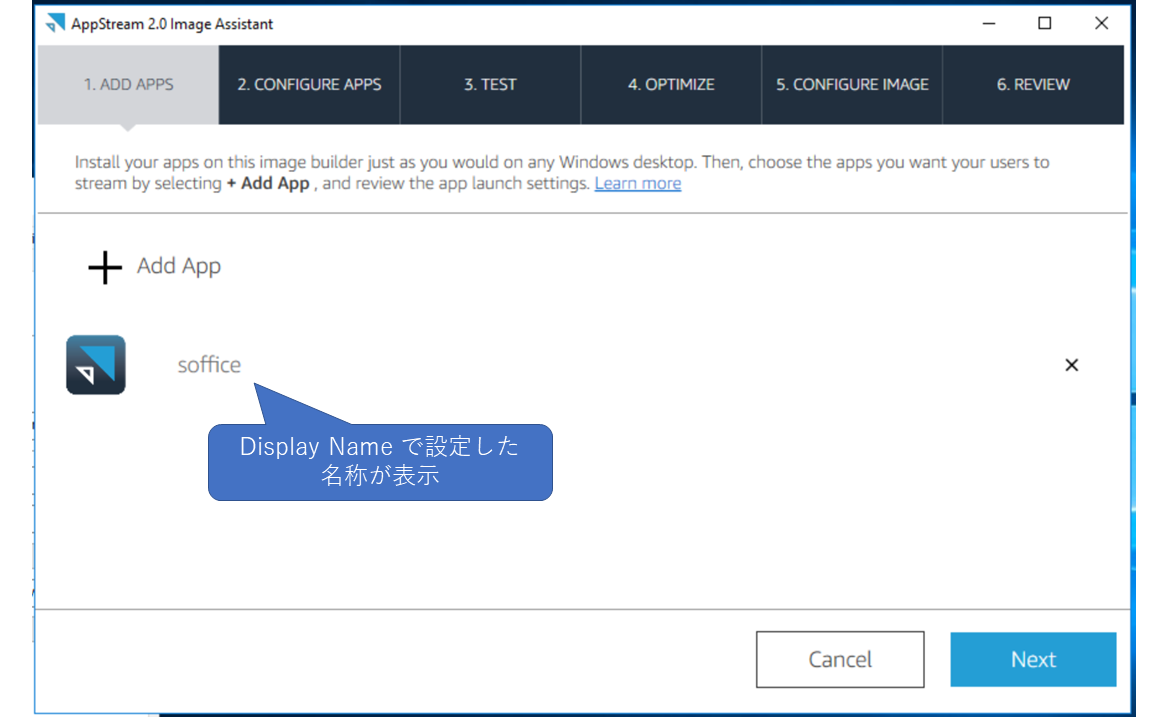Open the 1. ADD APPS tab
Screen dimensions: 1154x717
pyautogui.click(x=128, y=85)
